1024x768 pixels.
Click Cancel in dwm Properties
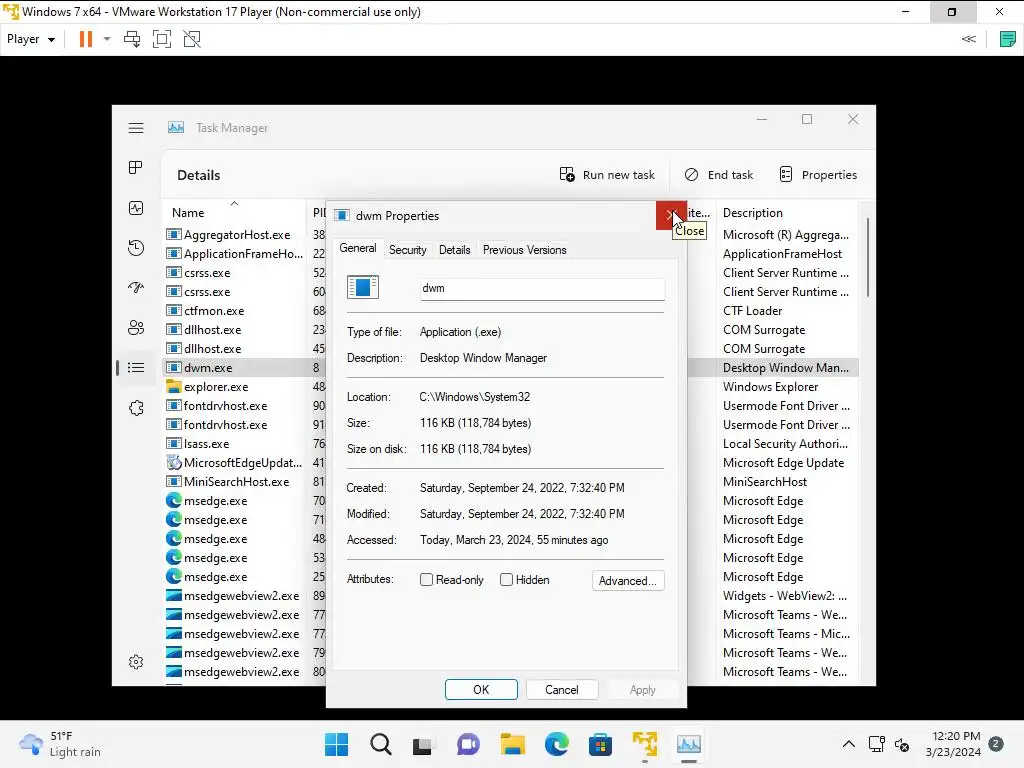coord(562,690)
